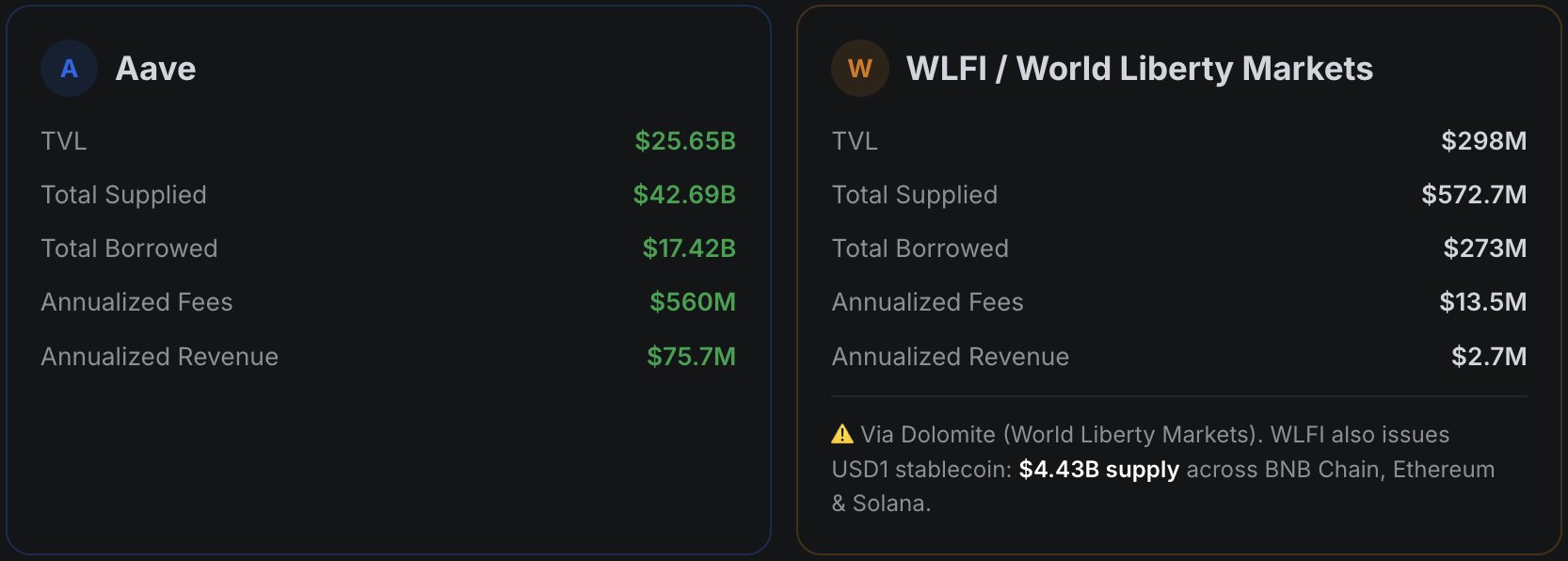
Task: Click WLFI's Annualized Revenue value $2.7M
Action: point(1488,357)
